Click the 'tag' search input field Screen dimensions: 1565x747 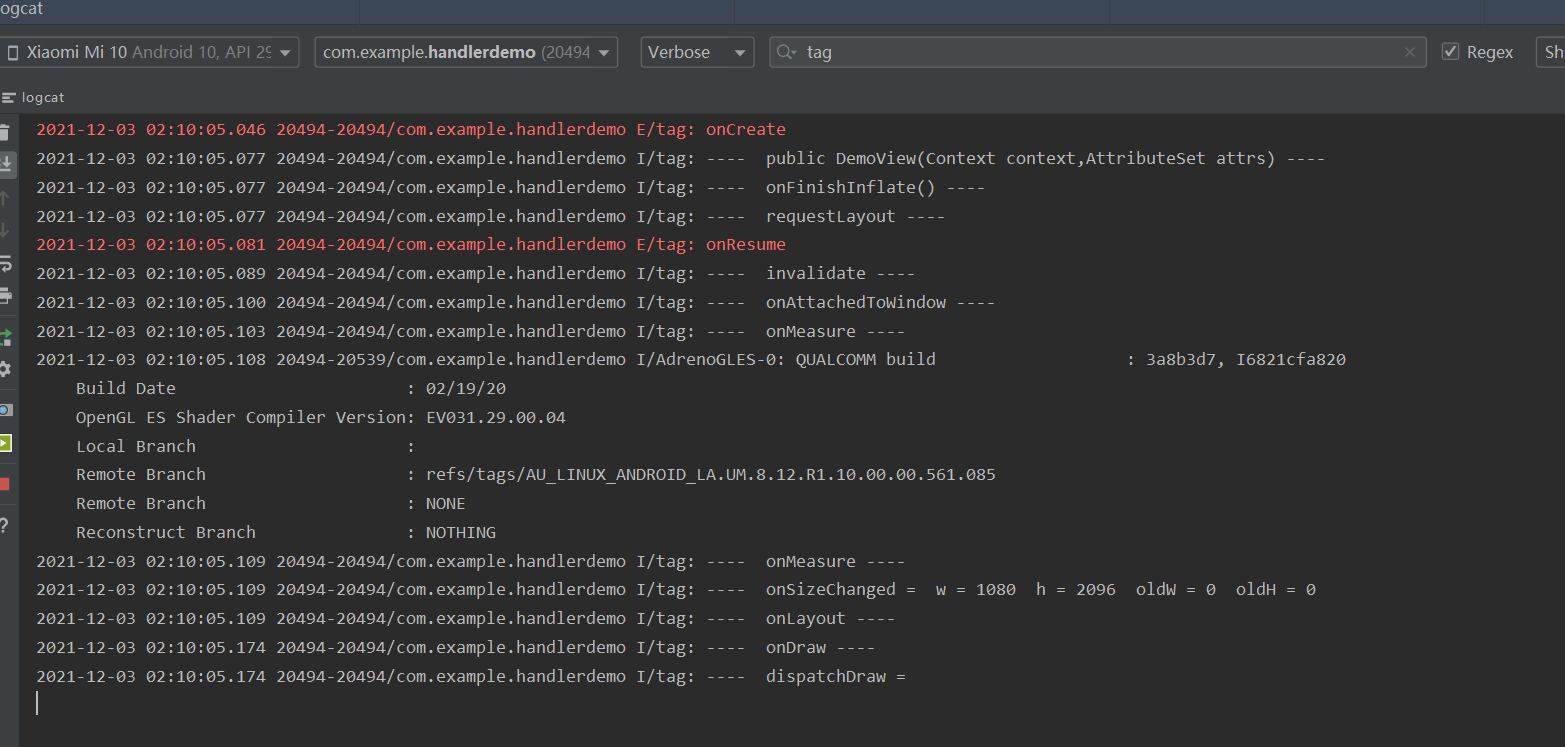[1100, 52]
